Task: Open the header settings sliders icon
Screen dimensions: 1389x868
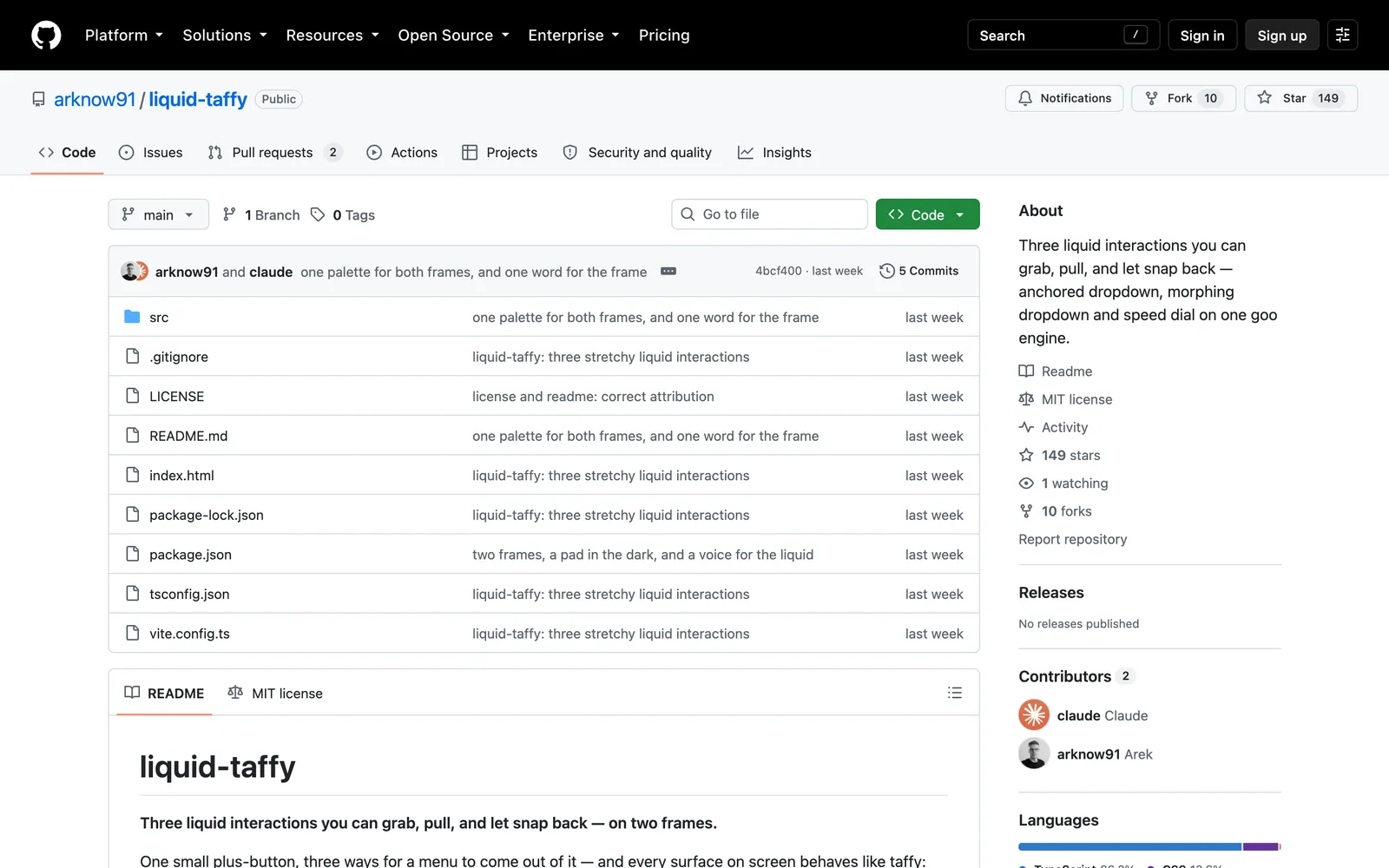Action: click(x=1342, y=35)
